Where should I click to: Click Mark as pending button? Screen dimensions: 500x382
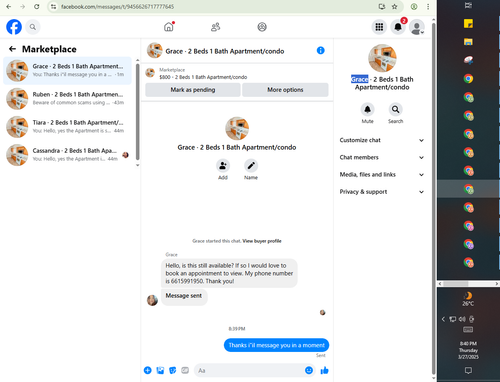click(x=193, y=90)
